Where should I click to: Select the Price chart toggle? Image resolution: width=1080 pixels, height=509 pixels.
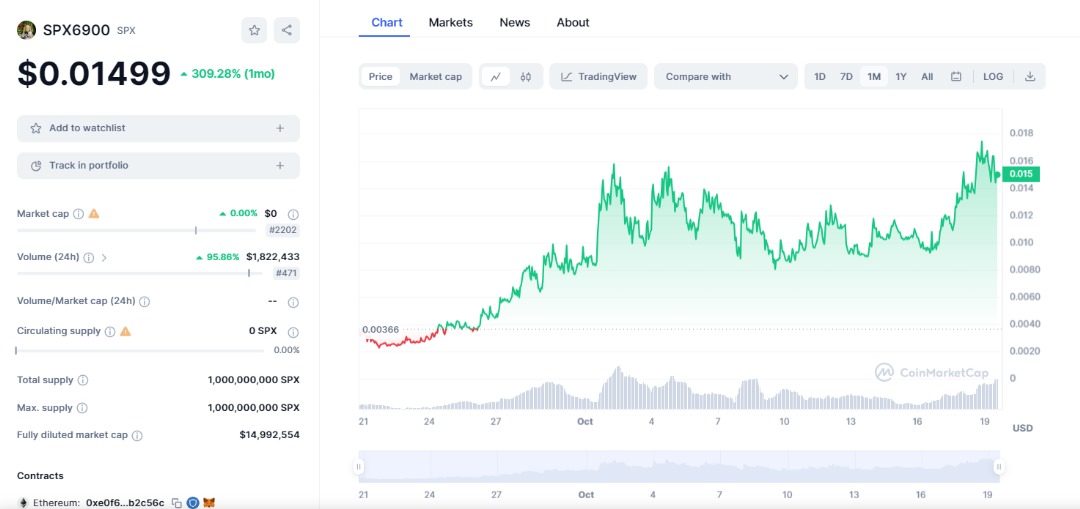click(x=380, y=76)
